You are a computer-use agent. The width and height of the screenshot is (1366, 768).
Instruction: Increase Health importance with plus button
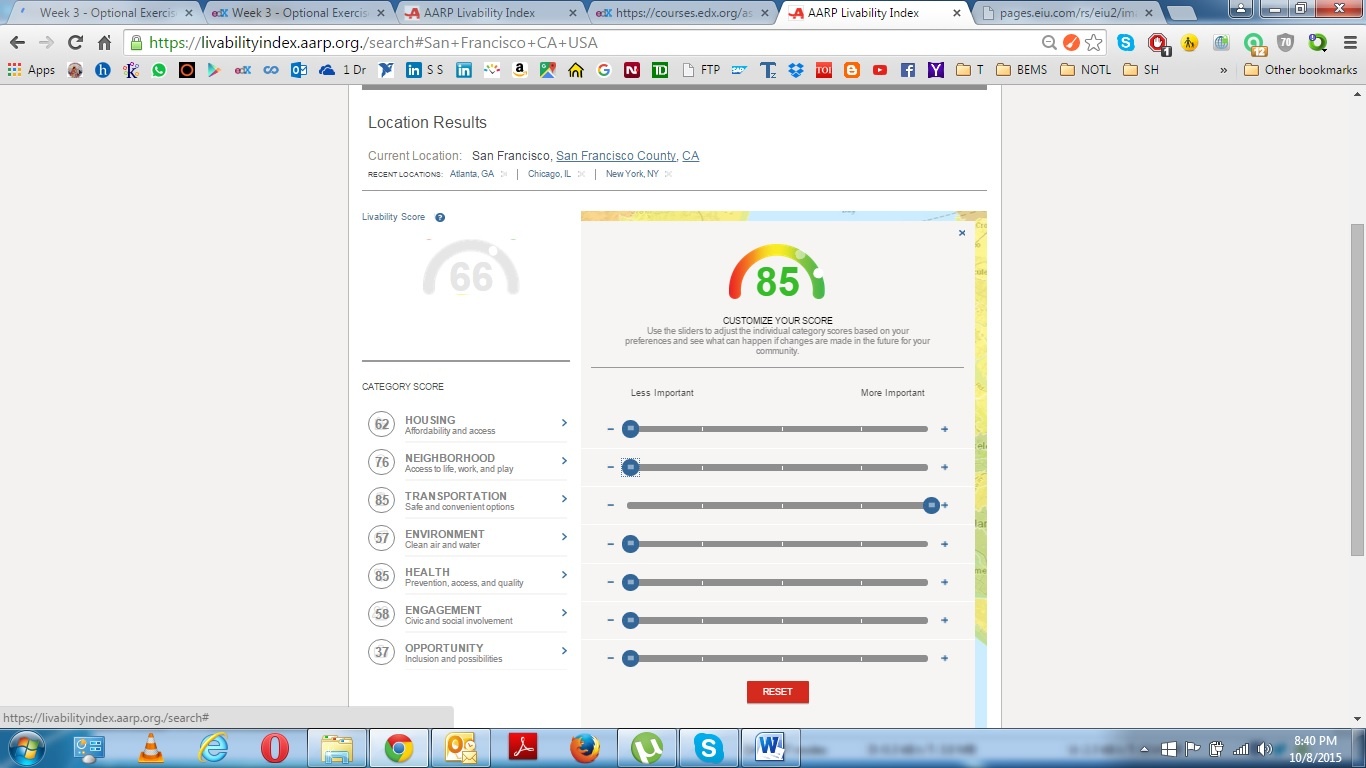(944, 582)
